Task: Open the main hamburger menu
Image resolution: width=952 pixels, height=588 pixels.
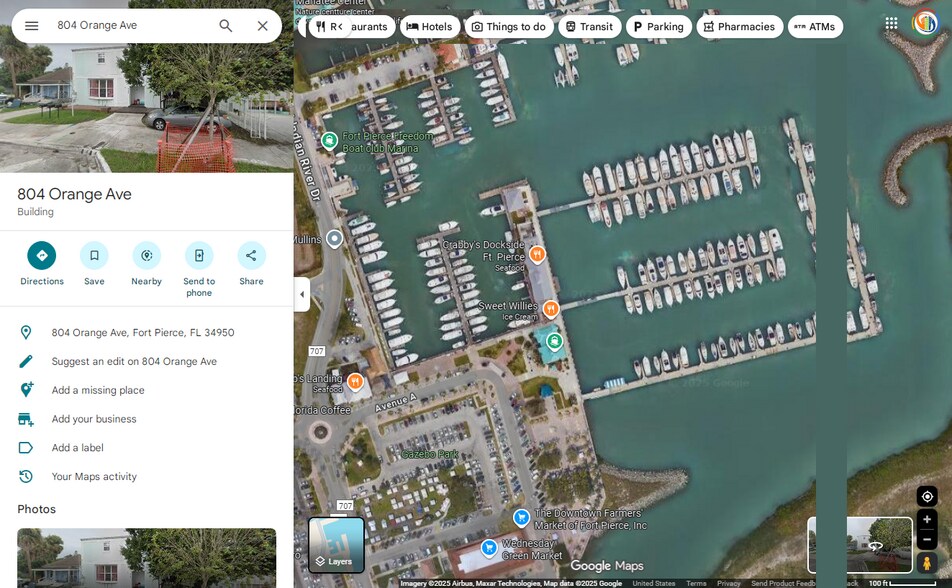Action: 31,24
